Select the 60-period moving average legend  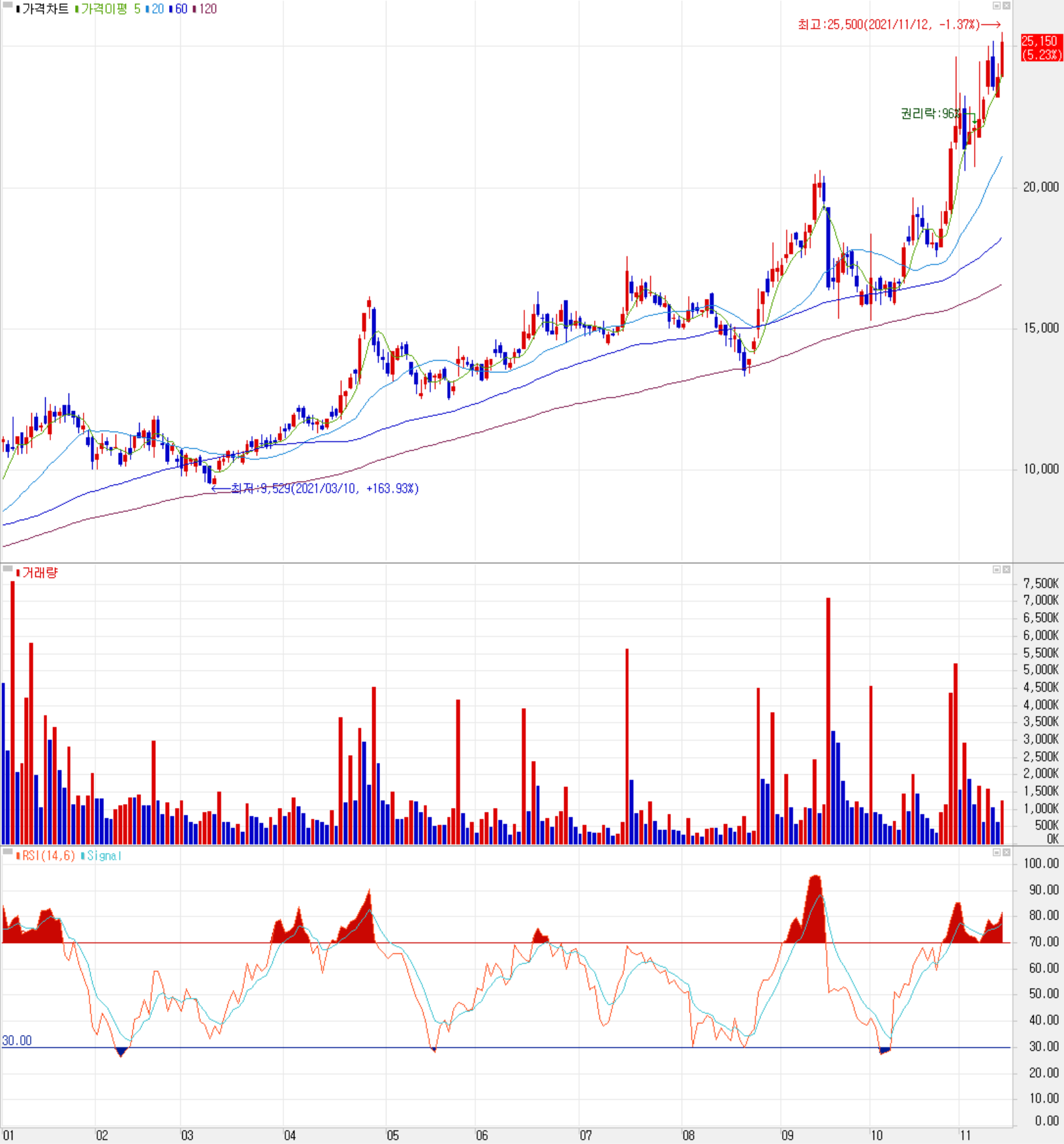179,9
